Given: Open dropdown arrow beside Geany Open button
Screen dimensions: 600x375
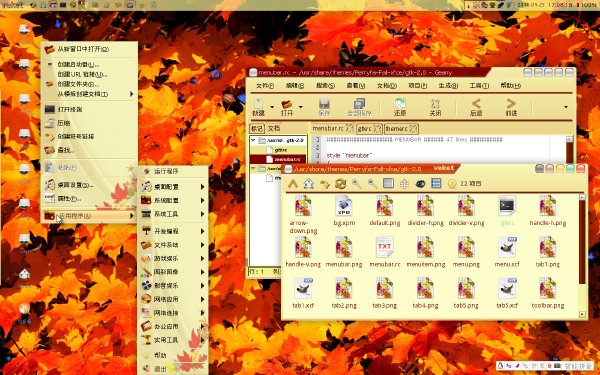Looking at the screenshot, I should [301, 106].
